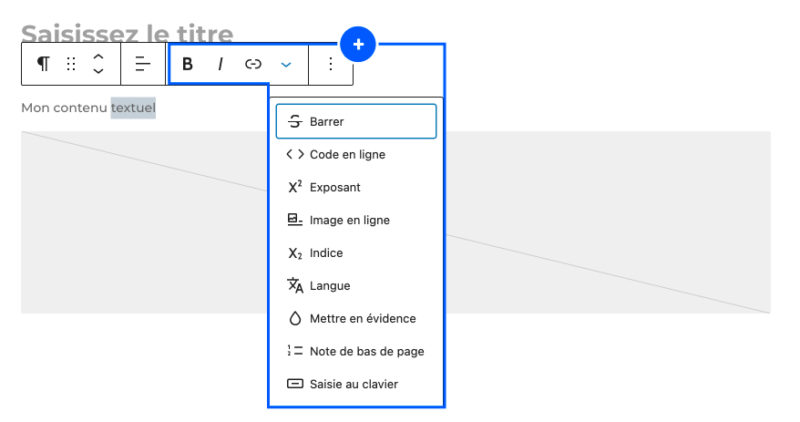Select Mettre en évidence highlight option
The width and height of the screenshot is (800, 422).
pos(356,318)
